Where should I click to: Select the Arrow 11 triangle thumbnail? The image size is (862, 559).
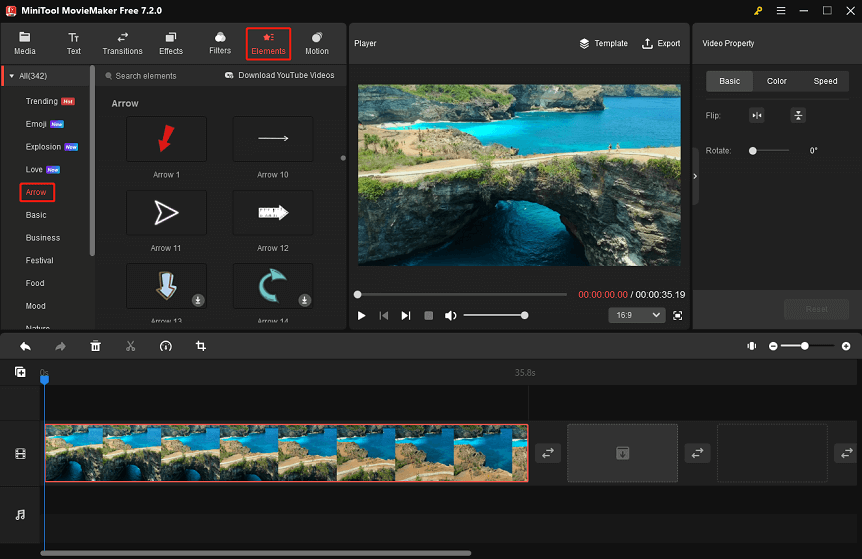(x=167, y=213)
